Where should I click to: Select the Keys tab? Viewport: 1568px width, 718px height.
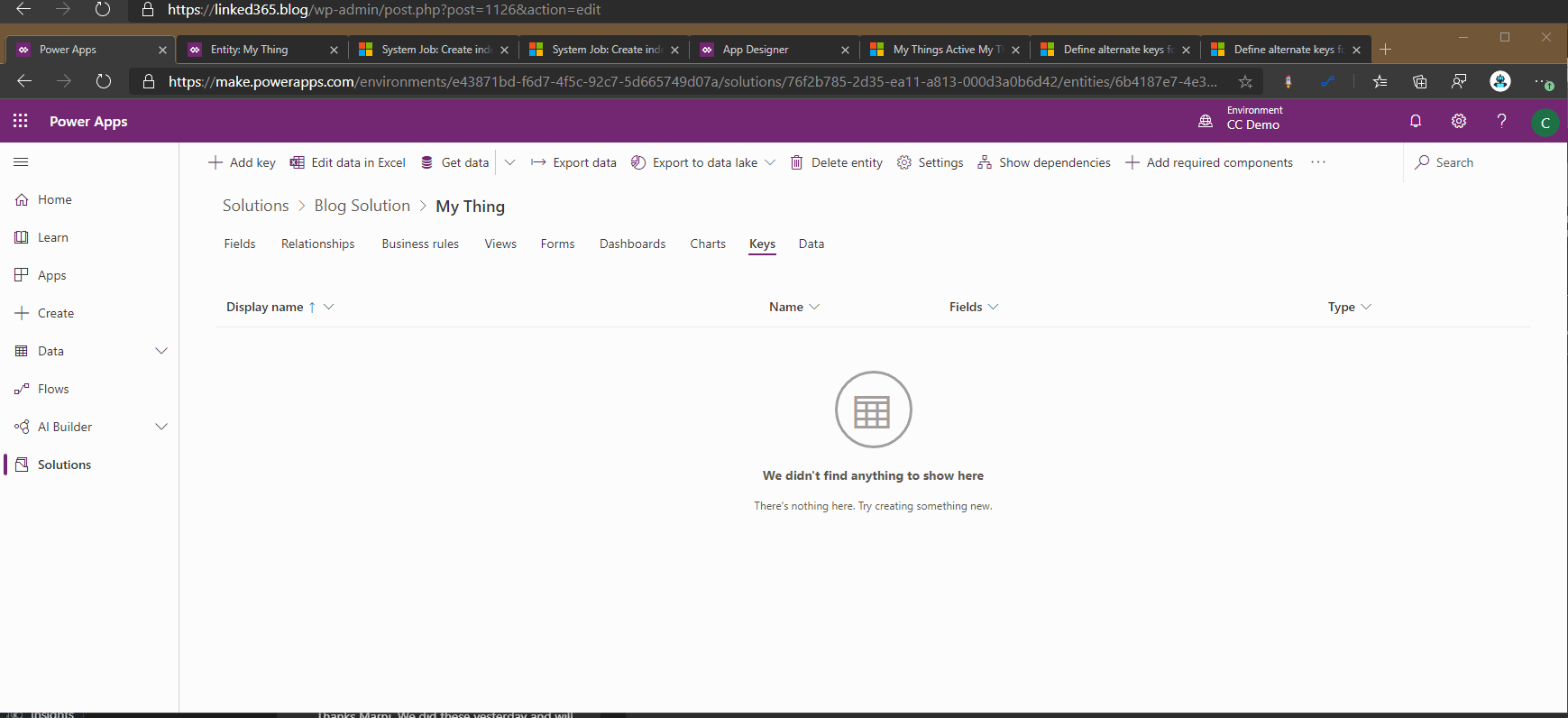tap(763, 244)
